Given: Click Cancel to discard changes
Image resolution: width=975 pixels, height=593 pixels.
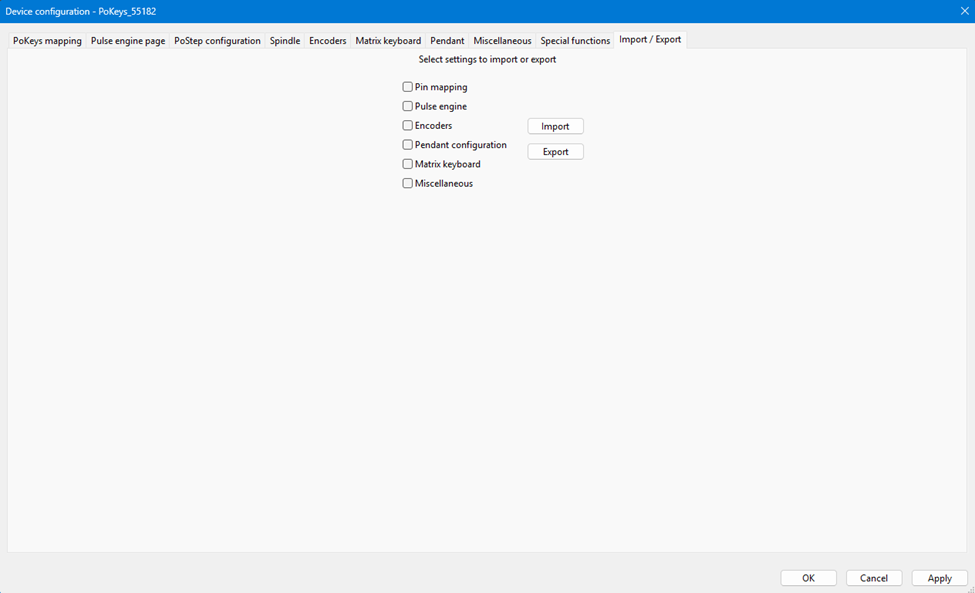Looking at the screenshot, I should pyautogui.click(x=874, y=578).
